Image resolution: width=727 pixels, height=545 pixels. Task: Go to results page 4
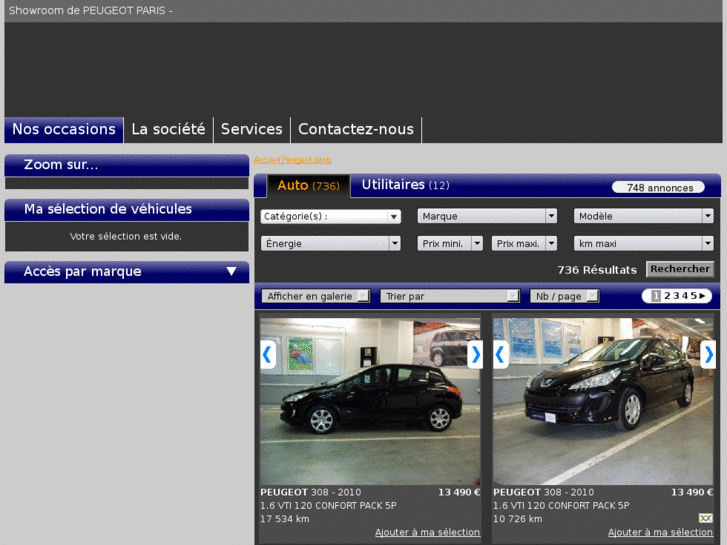click(x=685, y=296)
